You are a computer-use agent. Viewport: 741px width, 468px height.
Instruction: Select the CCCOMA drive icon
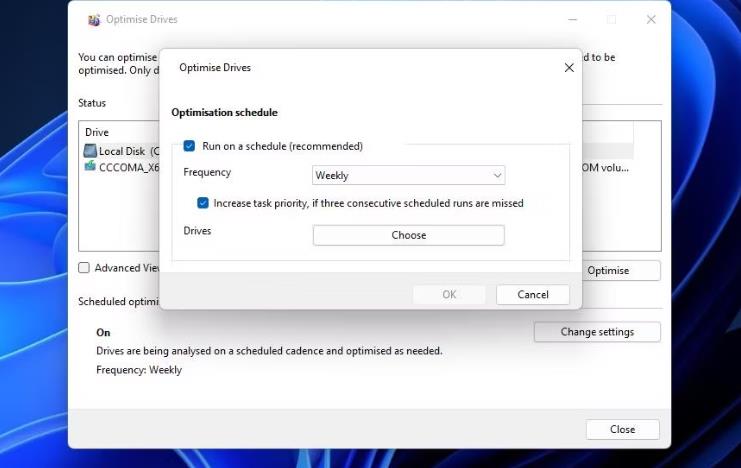(x=90, y=166)
